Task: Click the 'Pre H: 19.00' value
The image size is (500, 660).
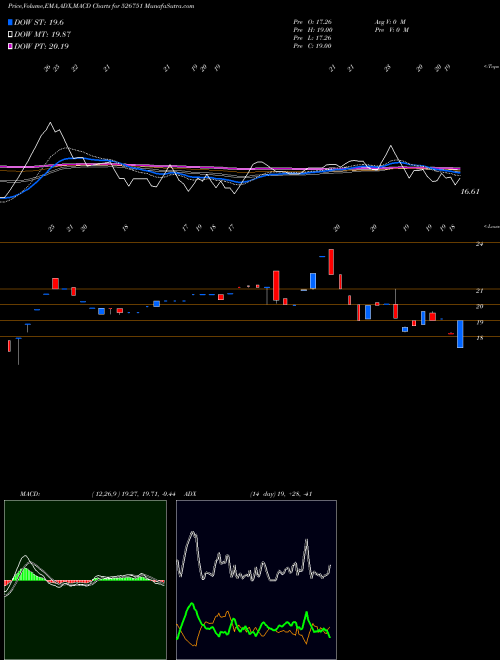Action: pyautogui.click(x=312, y=30)
